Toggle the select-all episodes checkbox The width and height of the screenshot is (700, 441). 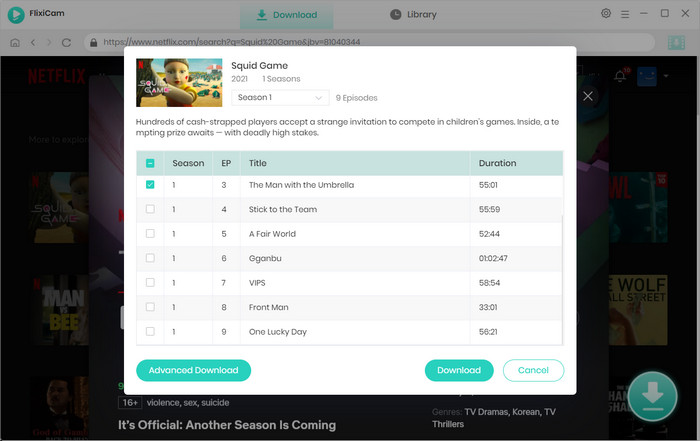tap(150, 163)
